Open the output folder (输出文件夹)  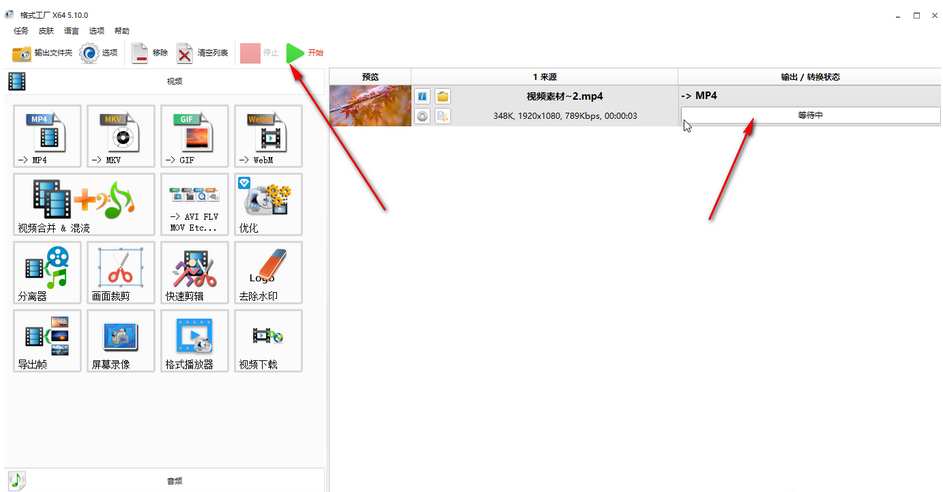pos(41,53)
